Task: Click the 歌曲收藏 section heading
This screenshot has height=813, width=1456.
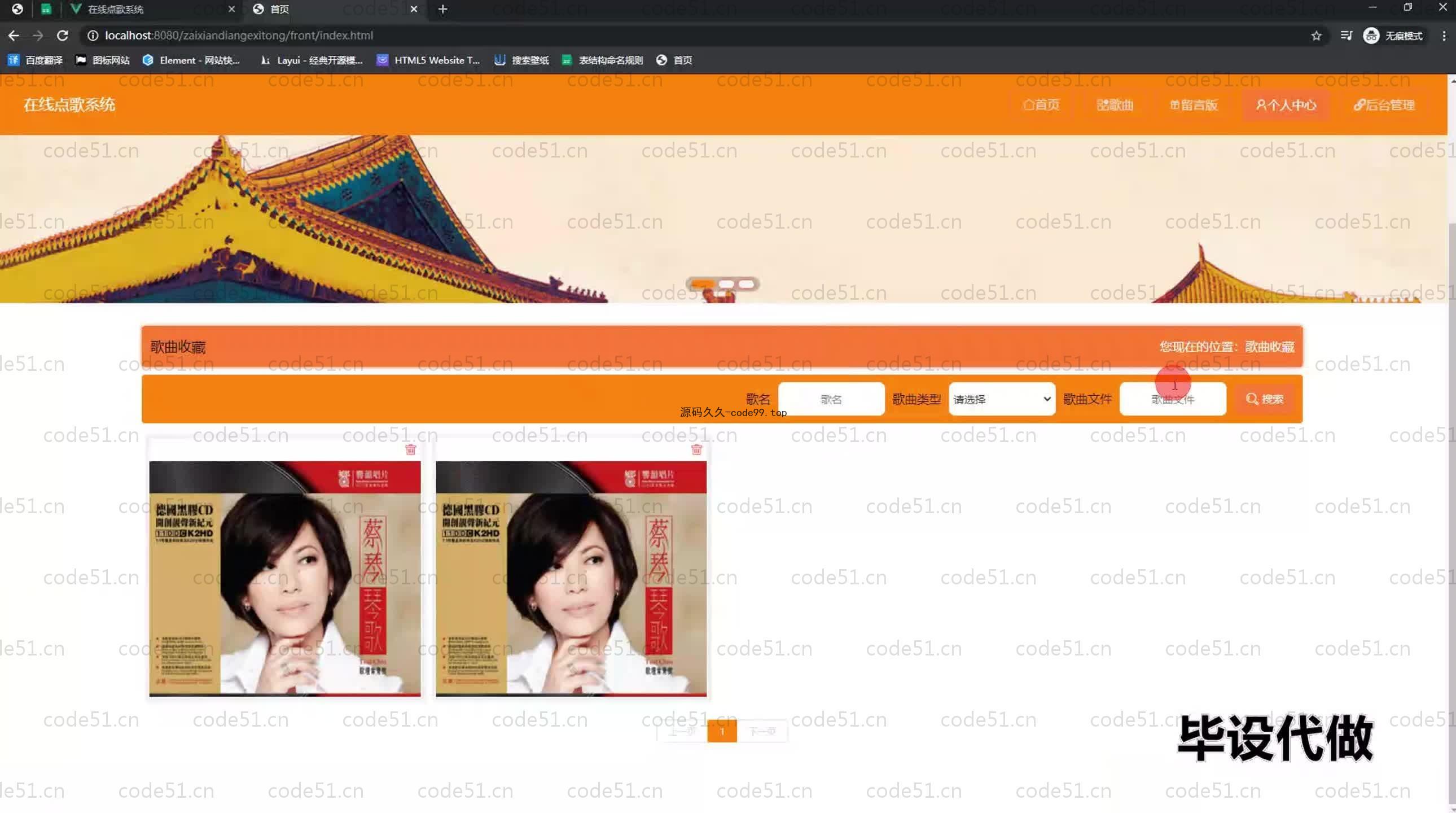Action: click(x=178, y=347)
